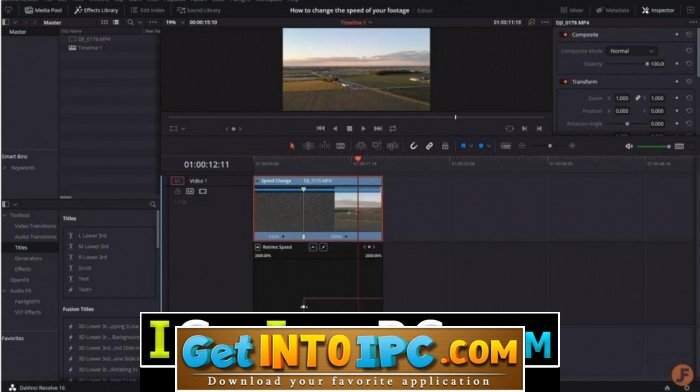Jump to last frame in viewer
This screenshot has width=700, height=392.
tap(378, 129)
